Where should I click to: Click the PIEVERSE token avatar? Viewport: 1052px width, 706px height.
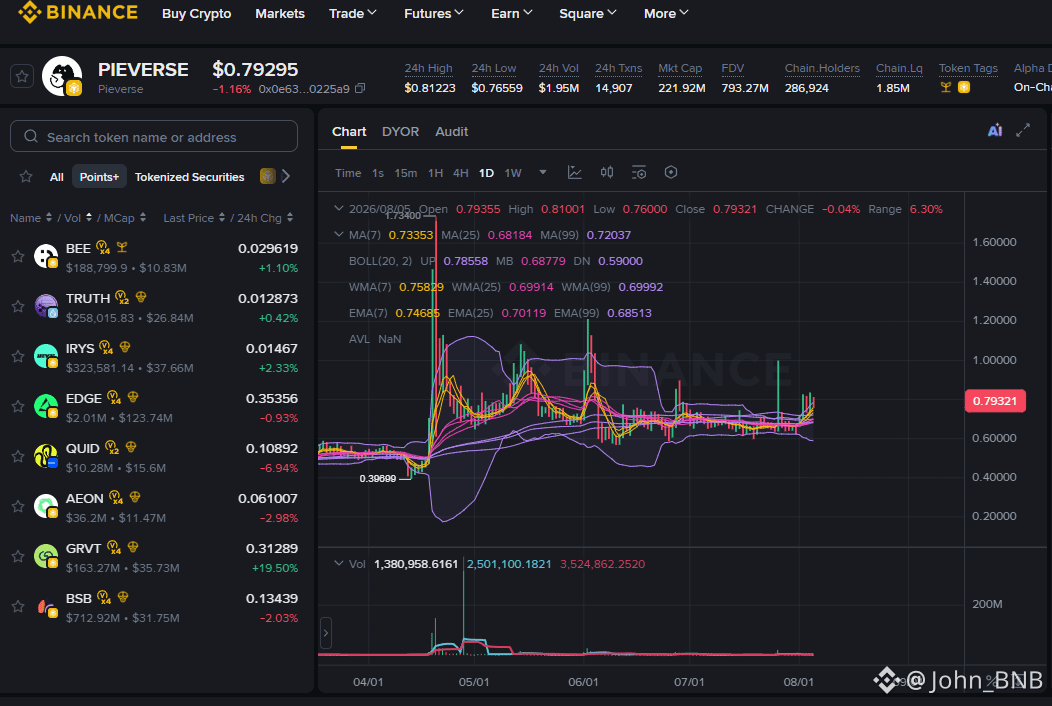[x=62, y=76]
